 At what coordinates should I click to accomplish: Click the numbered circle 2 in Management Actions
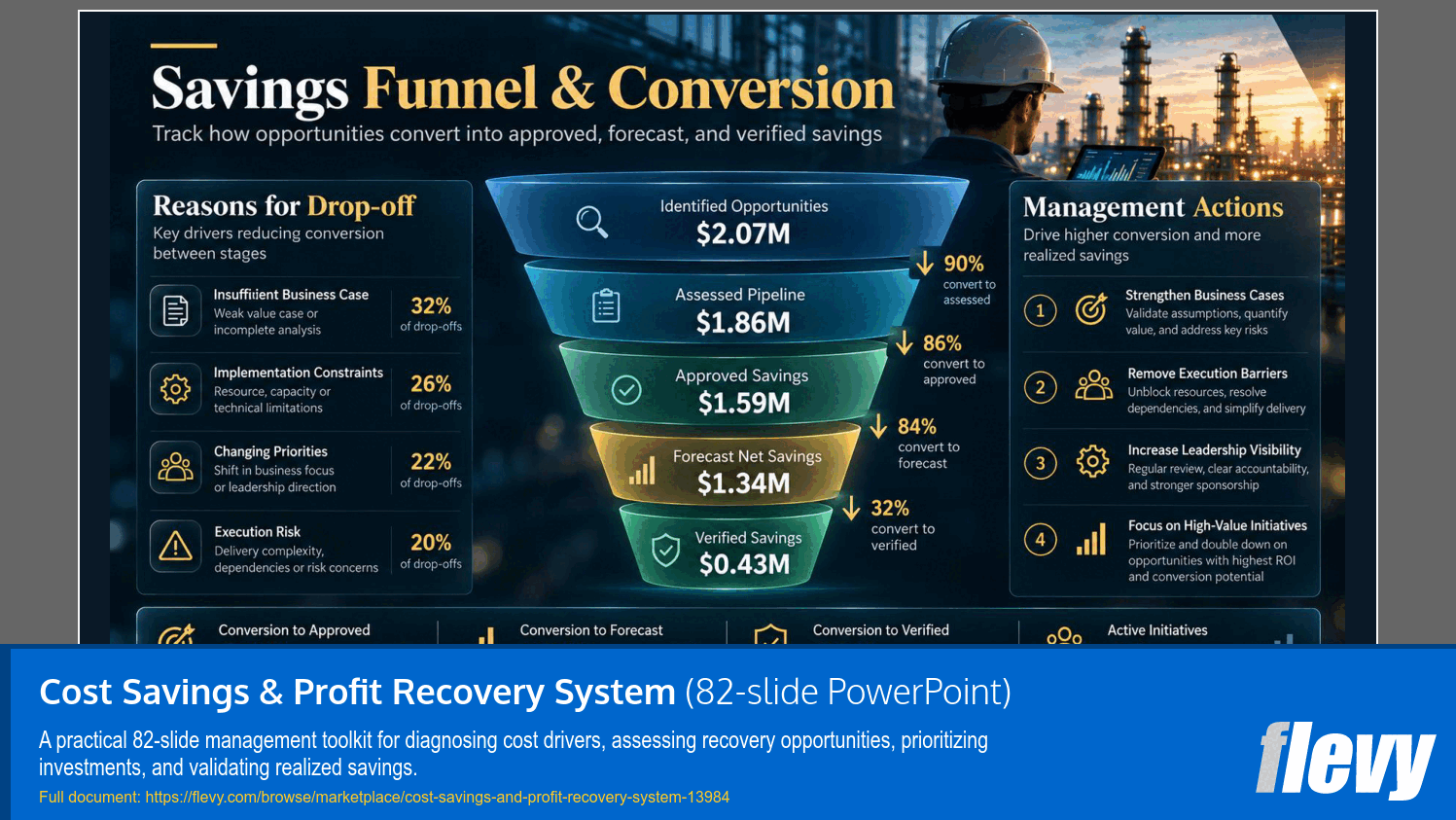(x=1041, y=387)
